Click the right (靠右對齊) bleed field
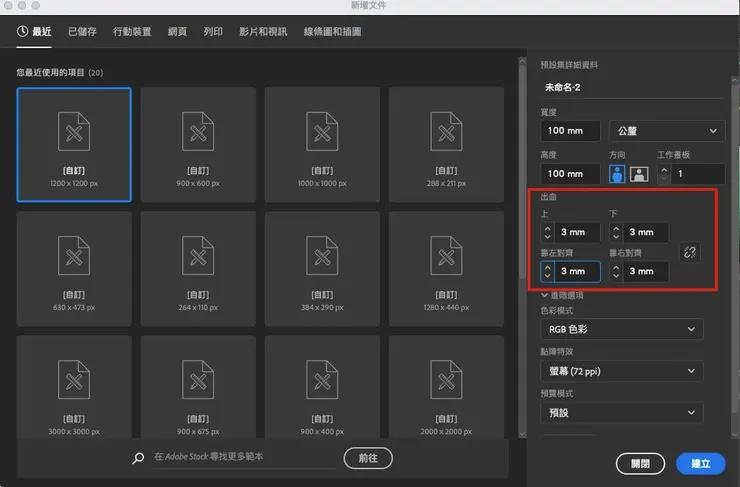 645,271
